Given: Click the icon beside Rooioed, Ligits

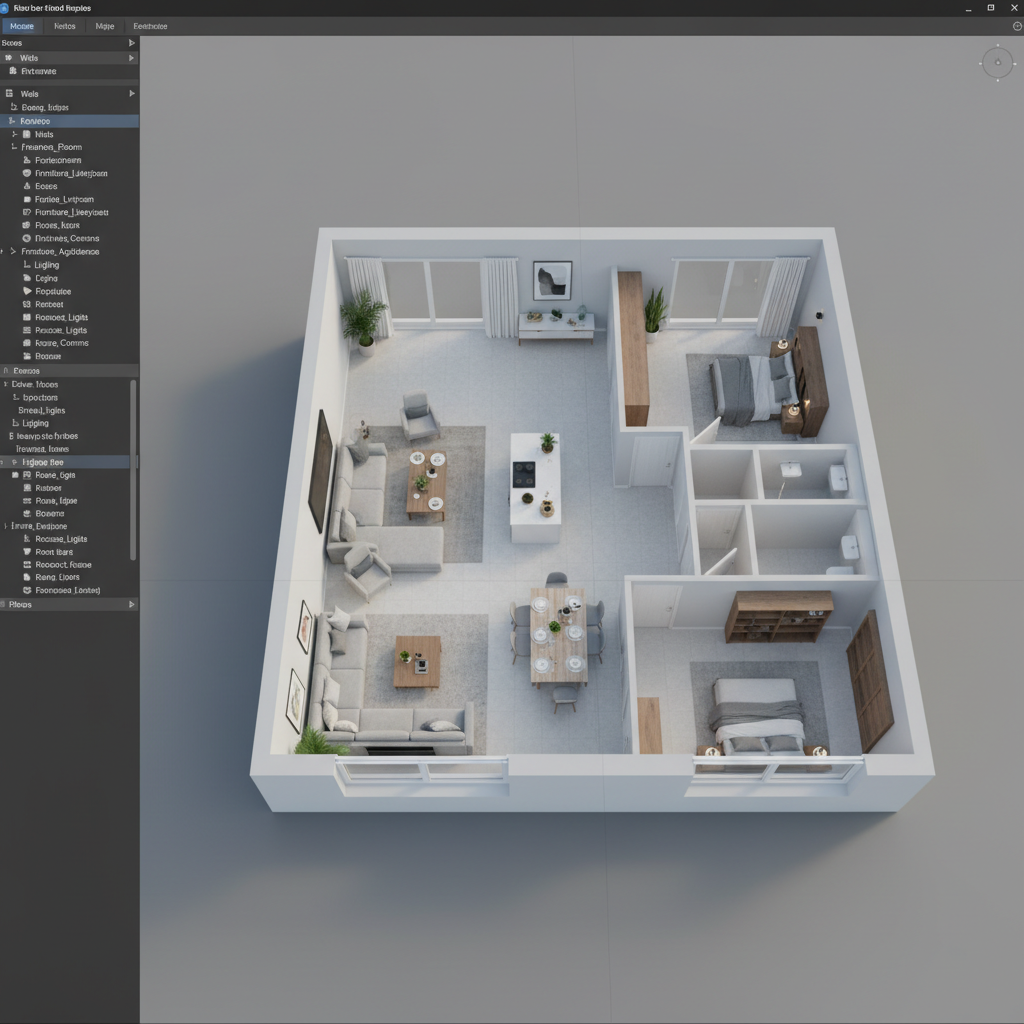Looking at the screenshot, I should [27, 317].
